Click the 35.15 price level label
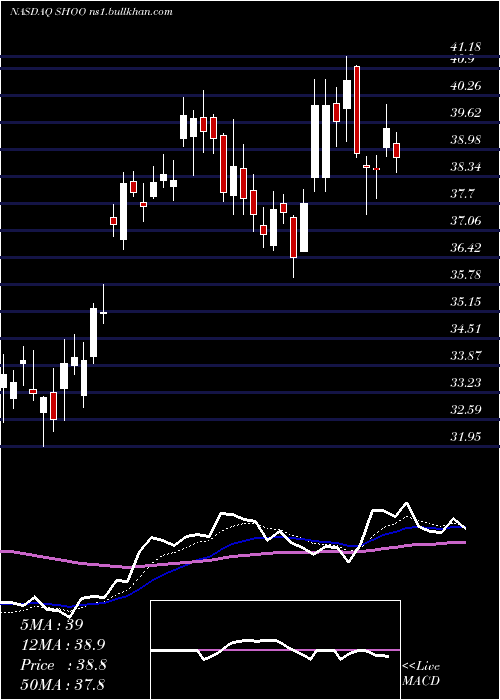 pyautogui.click(x=466, y=302)
